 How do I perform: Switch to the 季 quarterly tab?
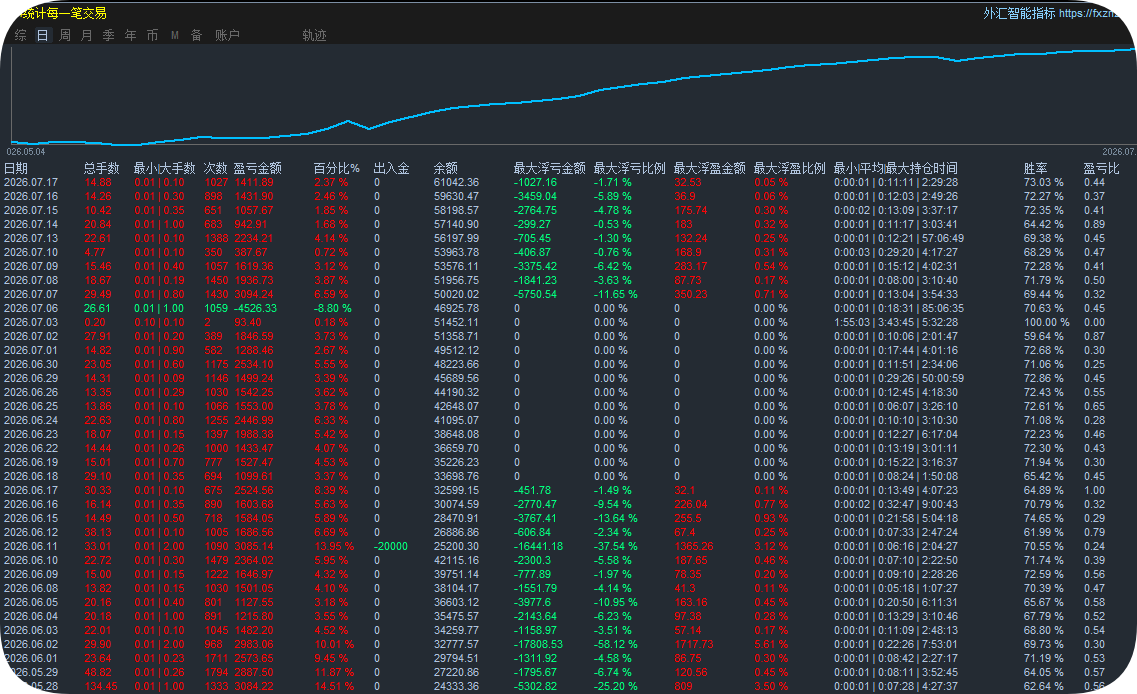click(109, 35)
